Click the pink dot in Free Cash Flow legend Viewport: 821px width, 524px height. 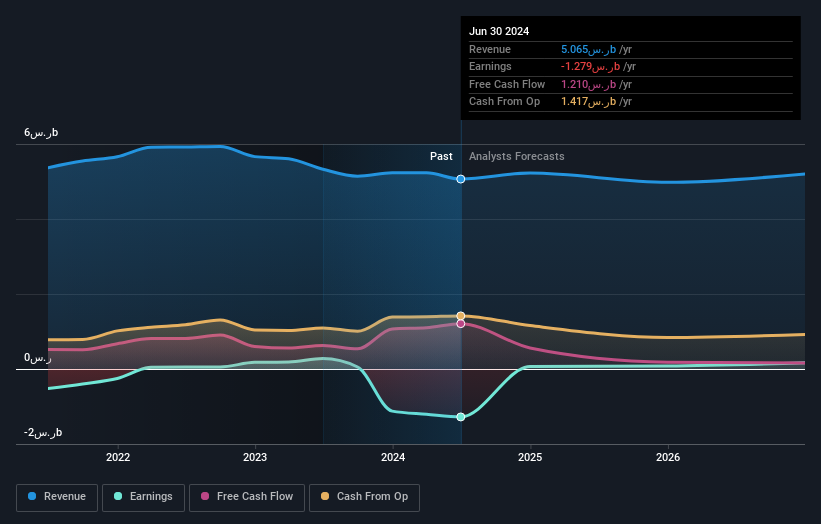(205, 496)
